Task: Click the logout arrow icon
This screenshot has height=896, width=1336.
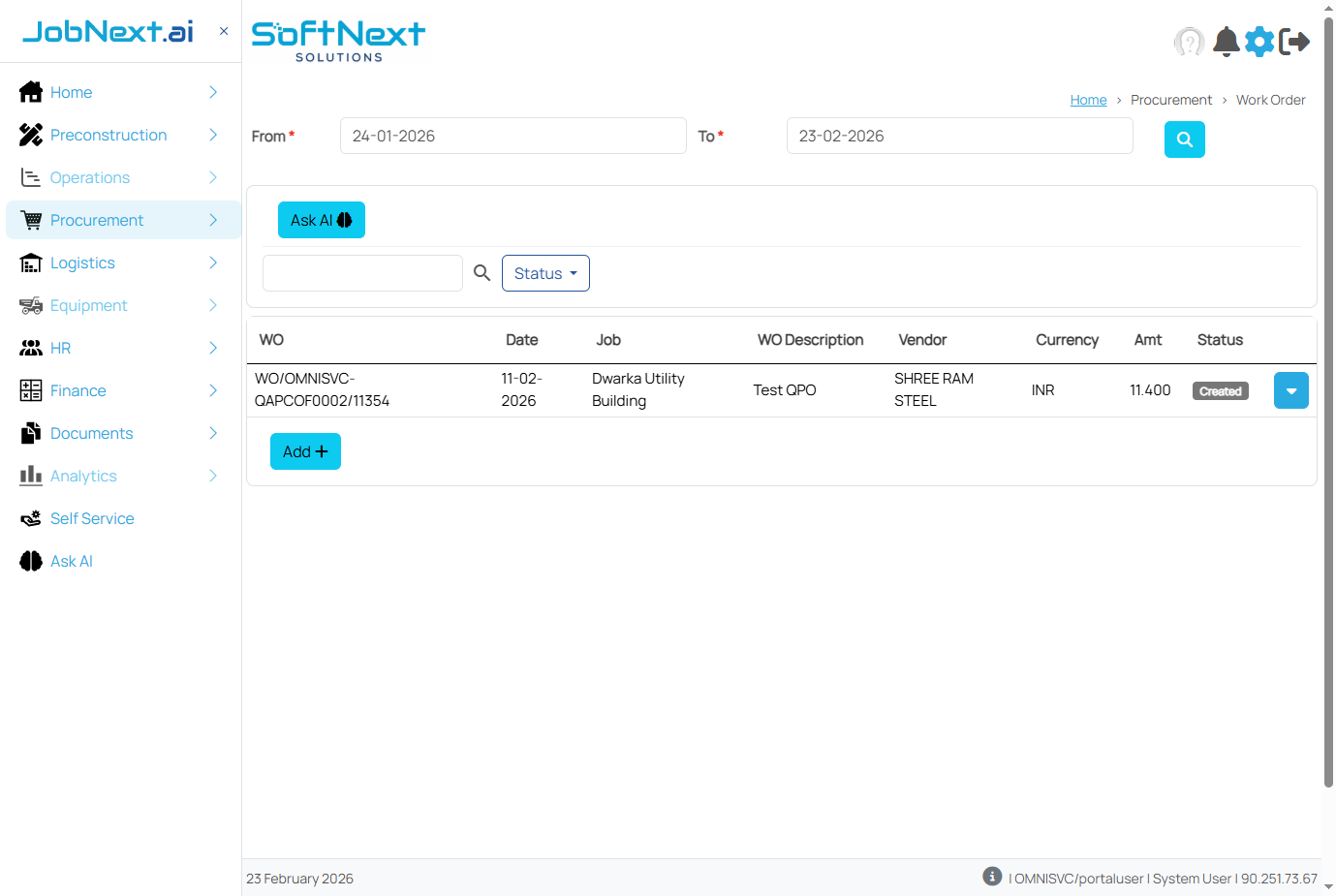Action: click(x=1294, y=42)
